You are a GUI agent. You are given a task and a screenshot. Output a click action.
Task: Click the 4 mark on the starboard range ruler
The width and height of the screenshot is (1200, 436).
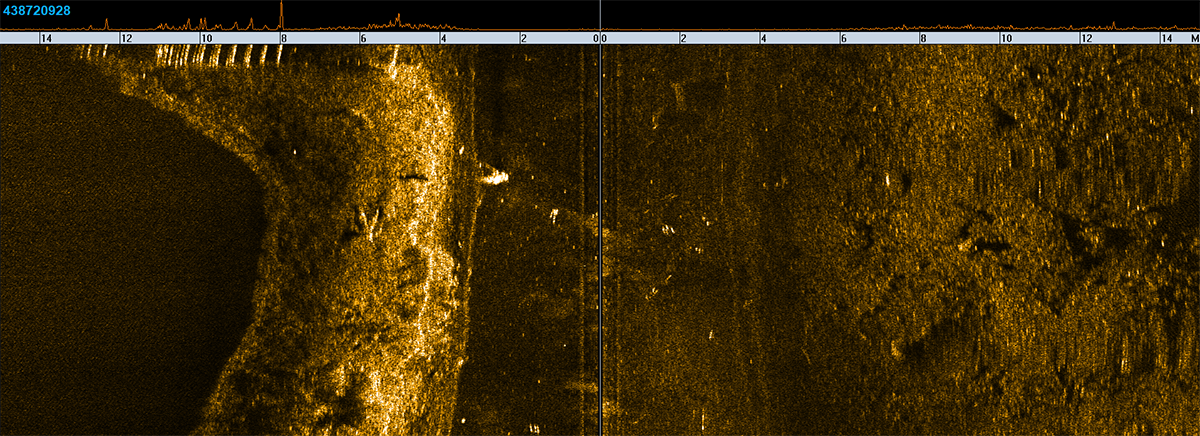[764, 38]
